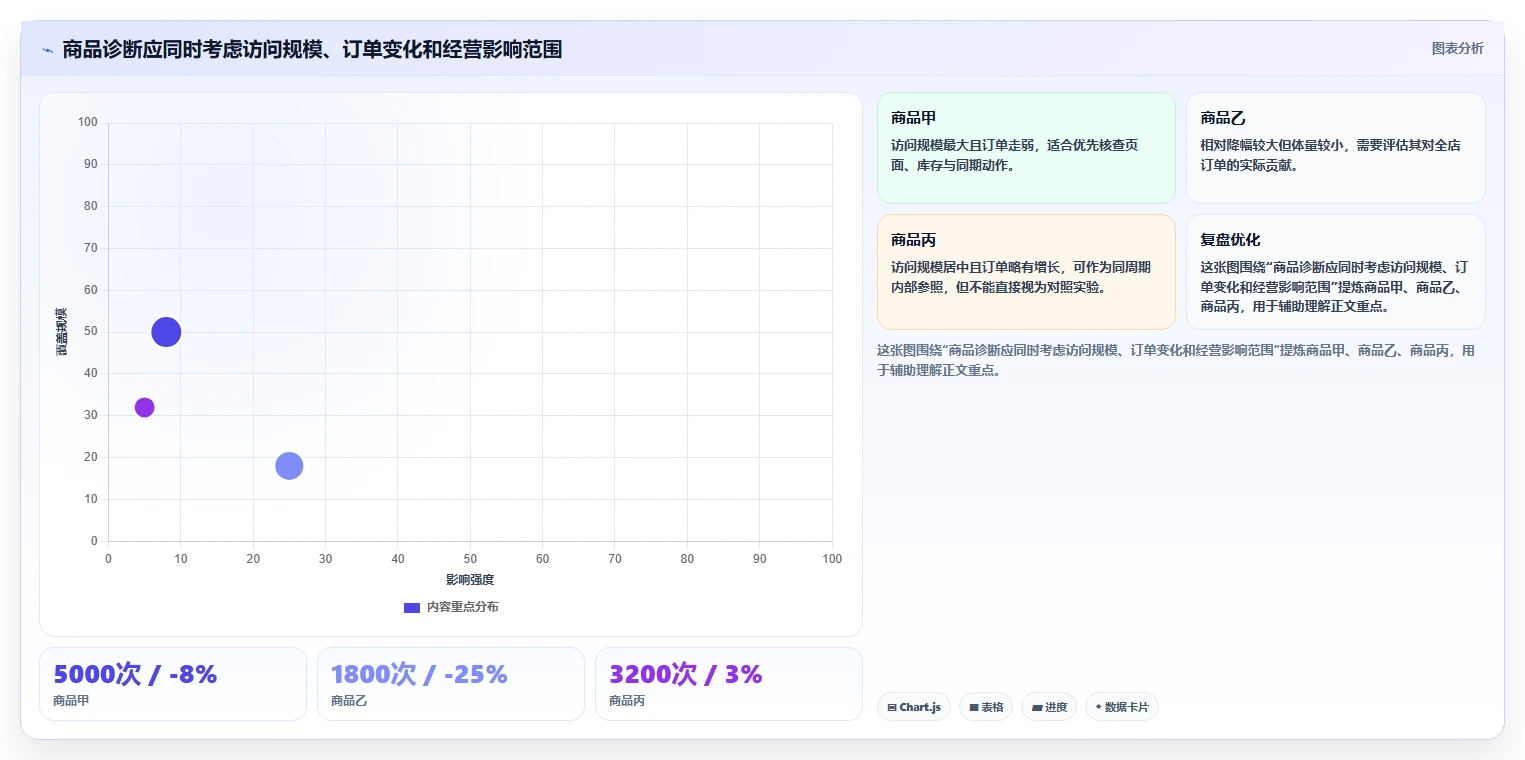Select the 进度 tag
This screenshot has width=1525, height=760.
click(1049, 707)
